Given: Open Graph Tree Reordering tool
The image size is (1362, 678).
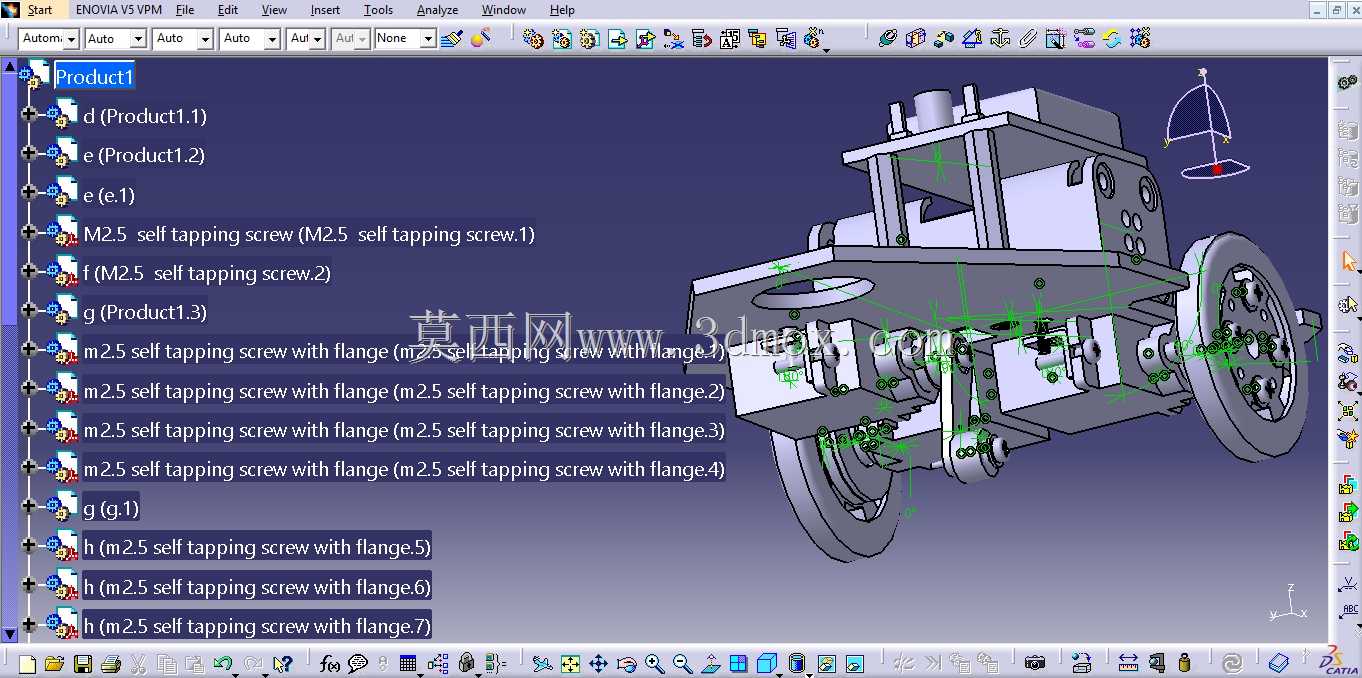Looking at the screenshot, I should click(x=701, y=39).
